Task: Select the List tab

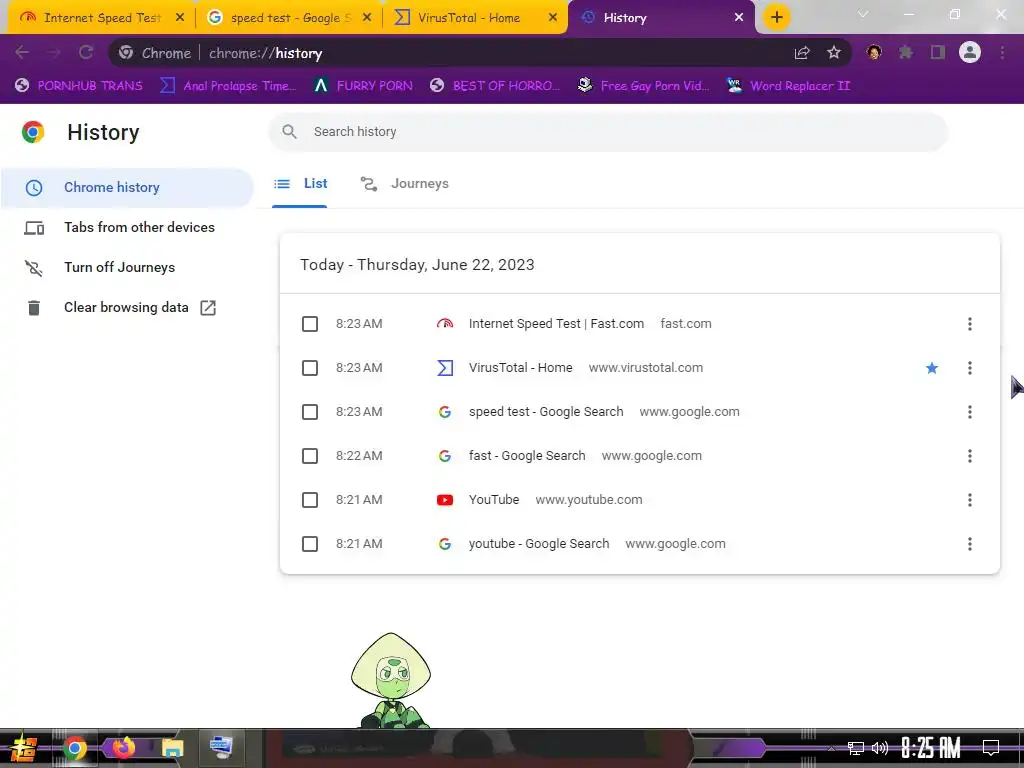Action: 300,184
